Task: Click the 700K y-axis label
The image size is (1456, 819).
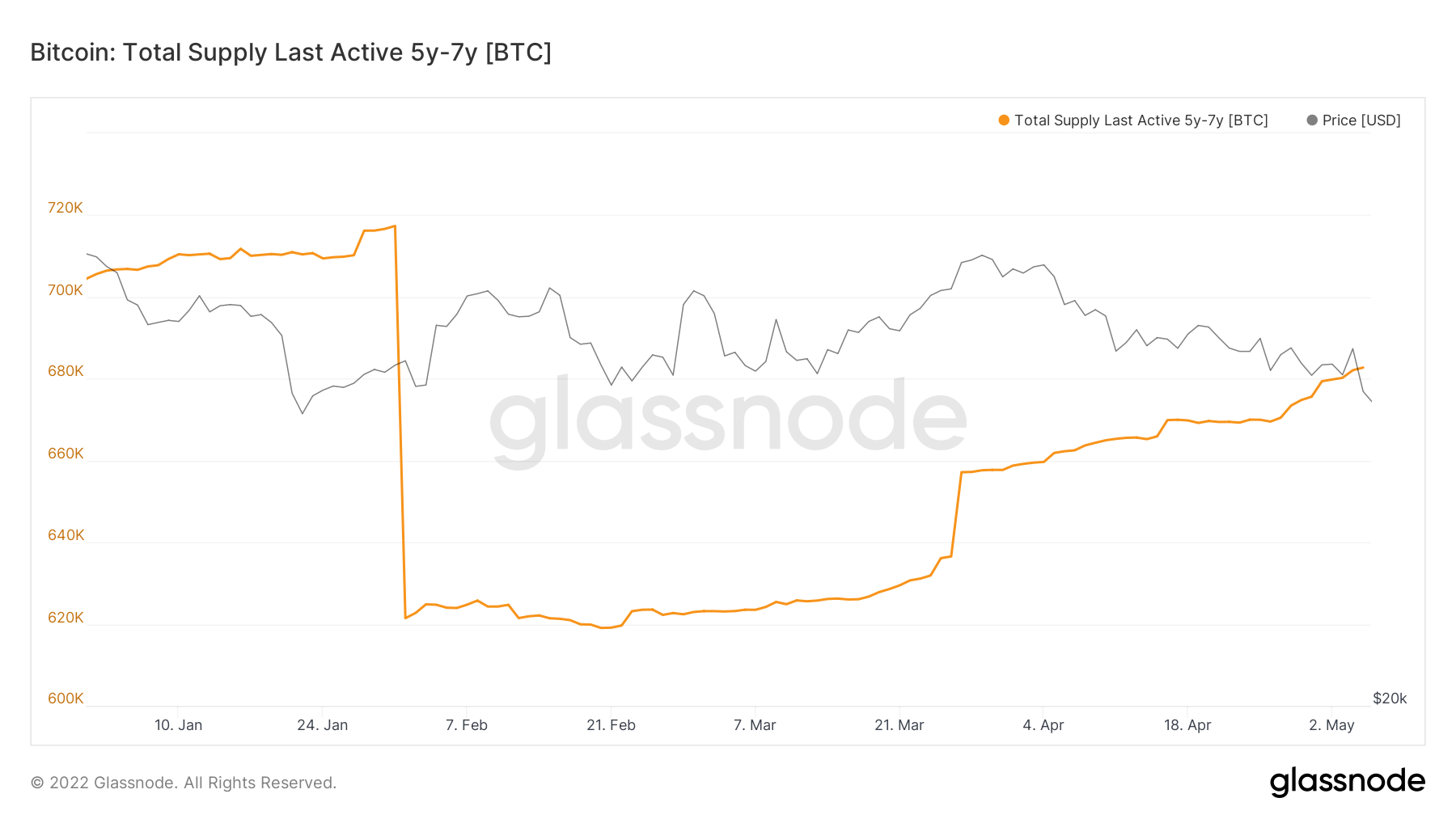Action: (x=66, y=290)
